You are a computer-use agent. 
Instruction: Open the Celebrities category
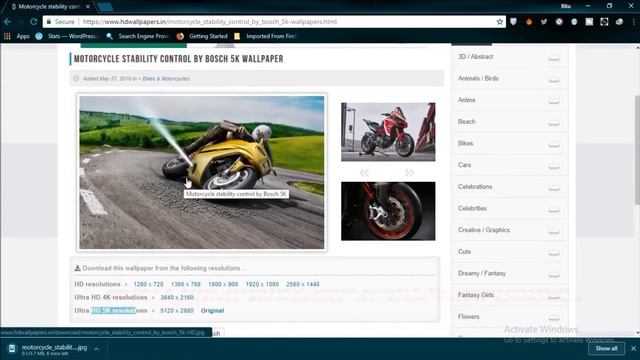point(472,208)
